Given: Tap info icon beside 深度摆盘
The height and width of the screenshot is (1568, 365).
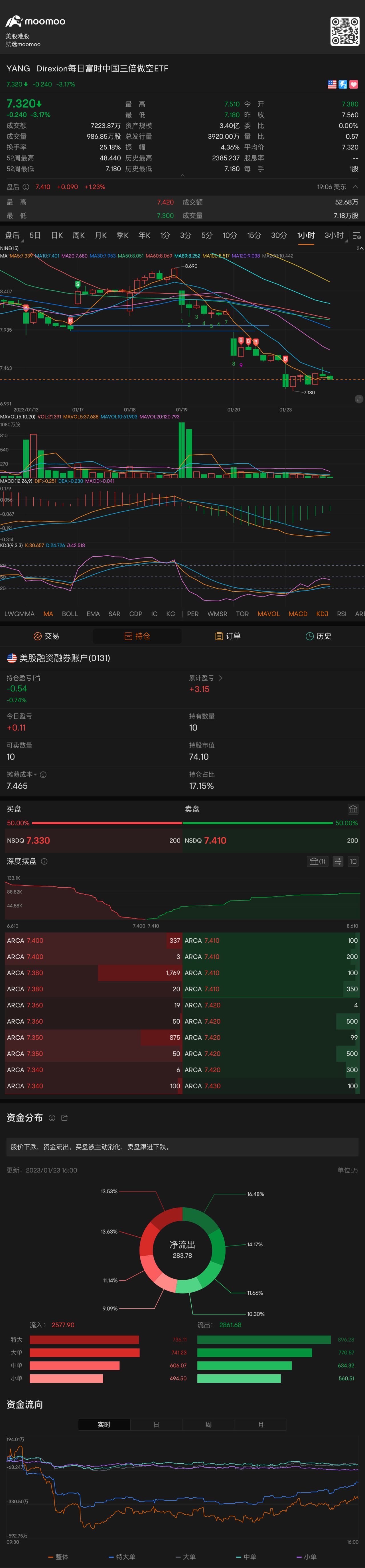Looking at the screenshot, I should point(44,861).
